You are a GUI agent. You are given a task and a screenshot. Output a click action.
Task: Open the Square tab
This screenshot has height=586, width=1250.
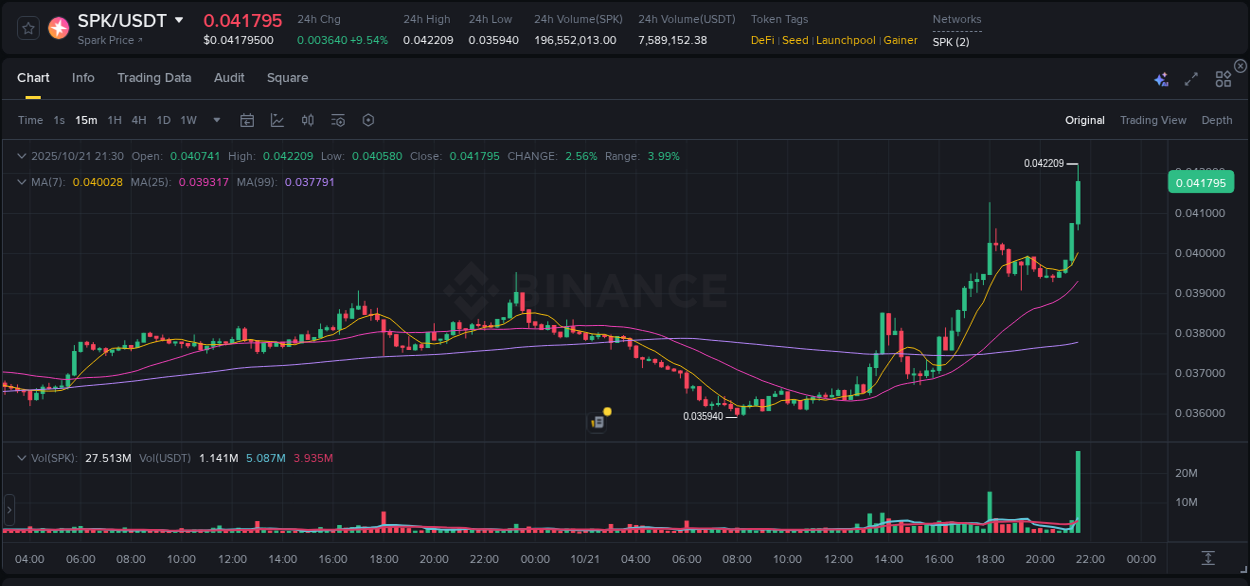point(287,78)
